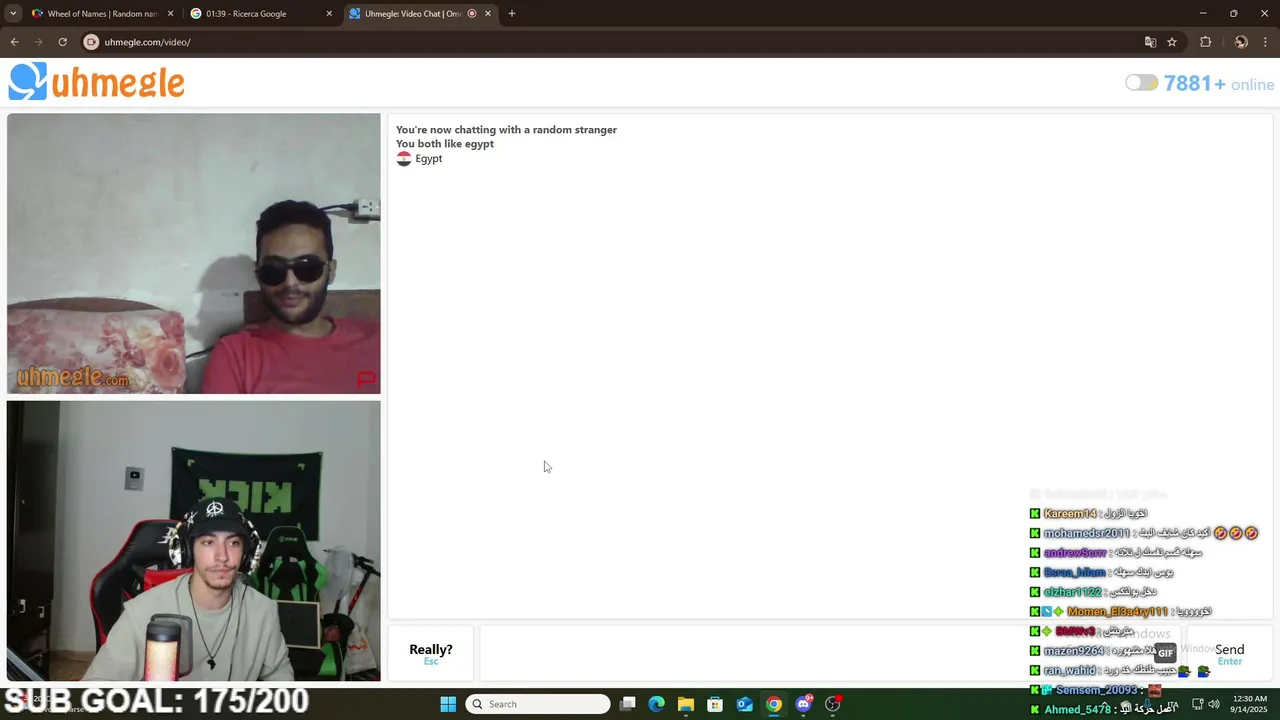
Task: Open the browser Extensions puzzle icon
Action: [1205, 42]
